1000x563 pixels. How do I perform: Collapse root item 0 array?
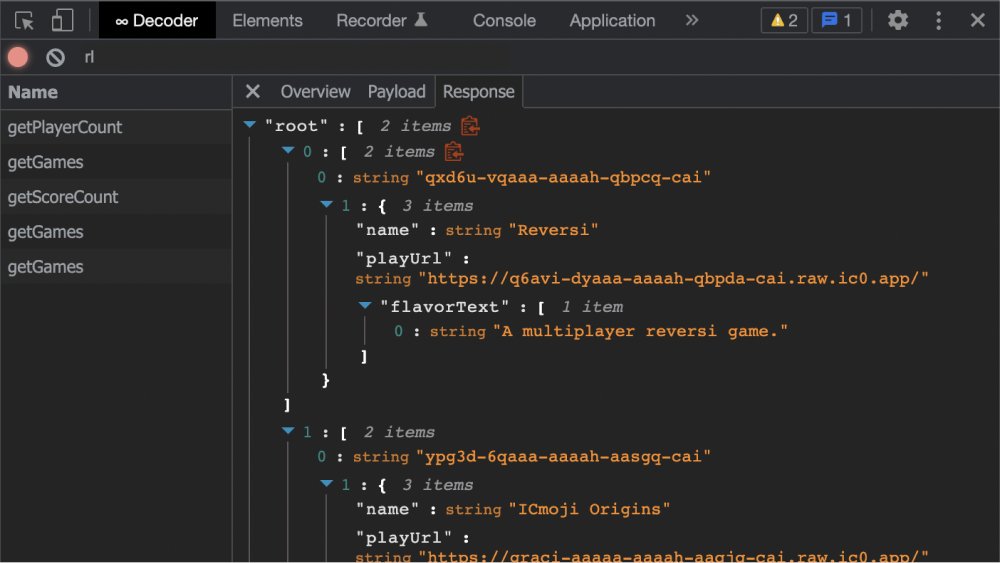288,150
